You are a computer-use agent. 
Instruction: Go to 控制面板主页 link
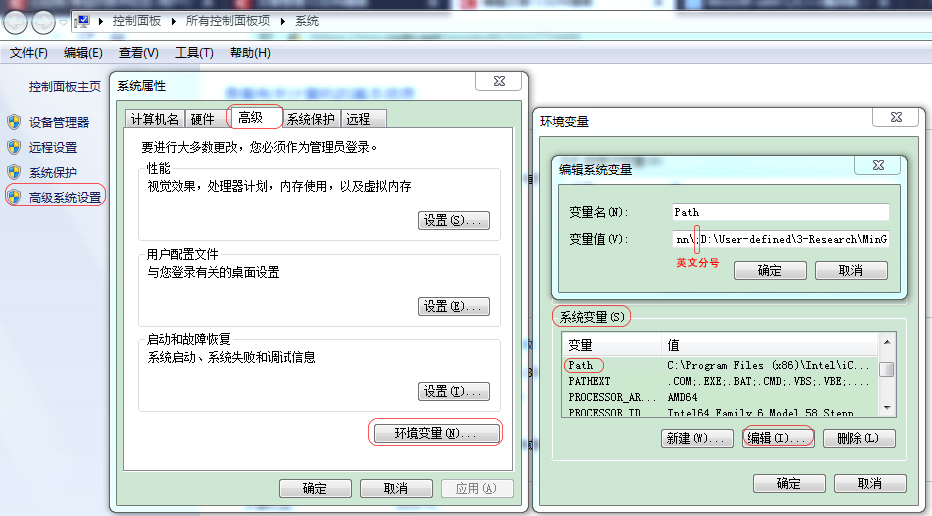point(65,87)
